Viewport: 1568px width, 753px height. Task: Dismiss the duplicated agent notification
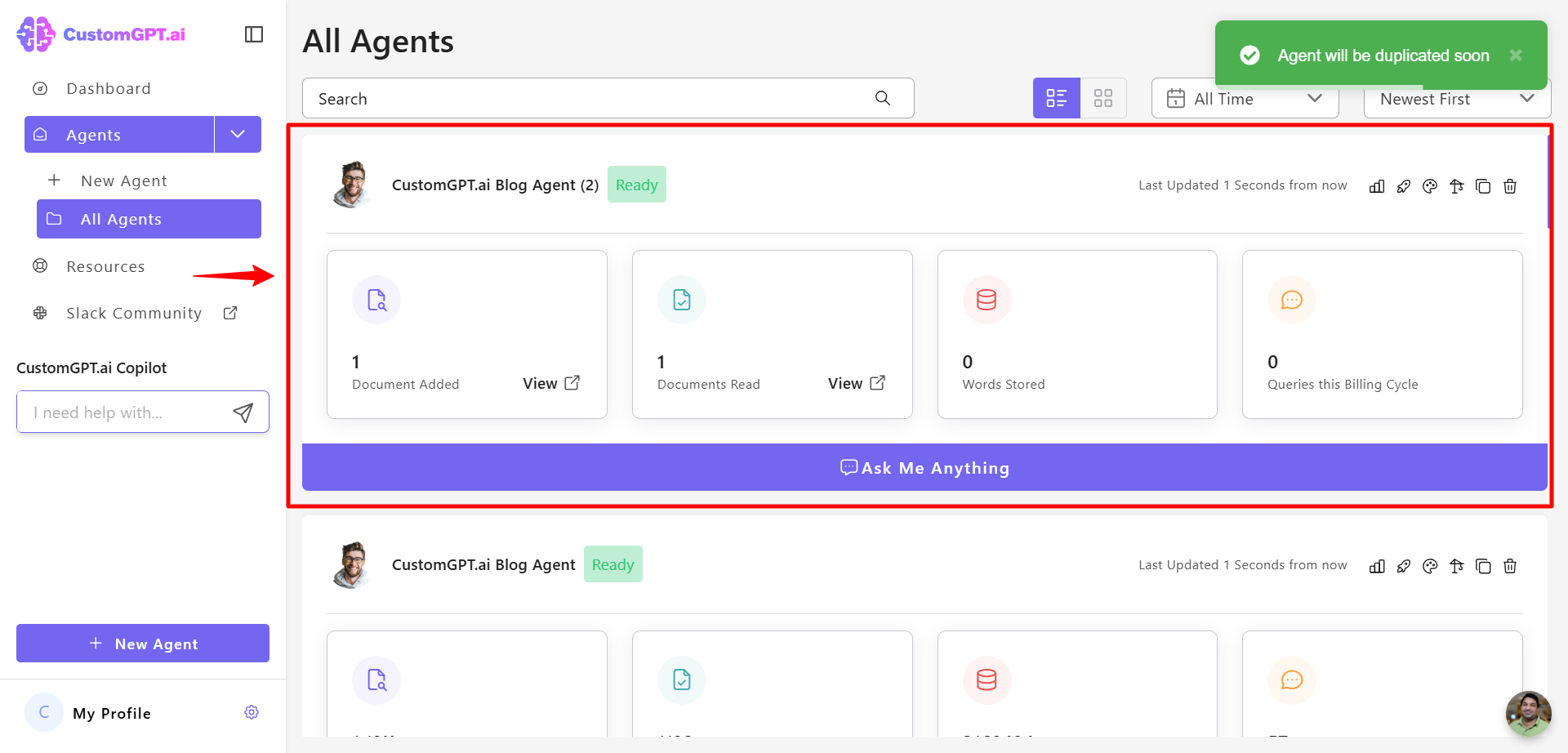point(1516,55)
